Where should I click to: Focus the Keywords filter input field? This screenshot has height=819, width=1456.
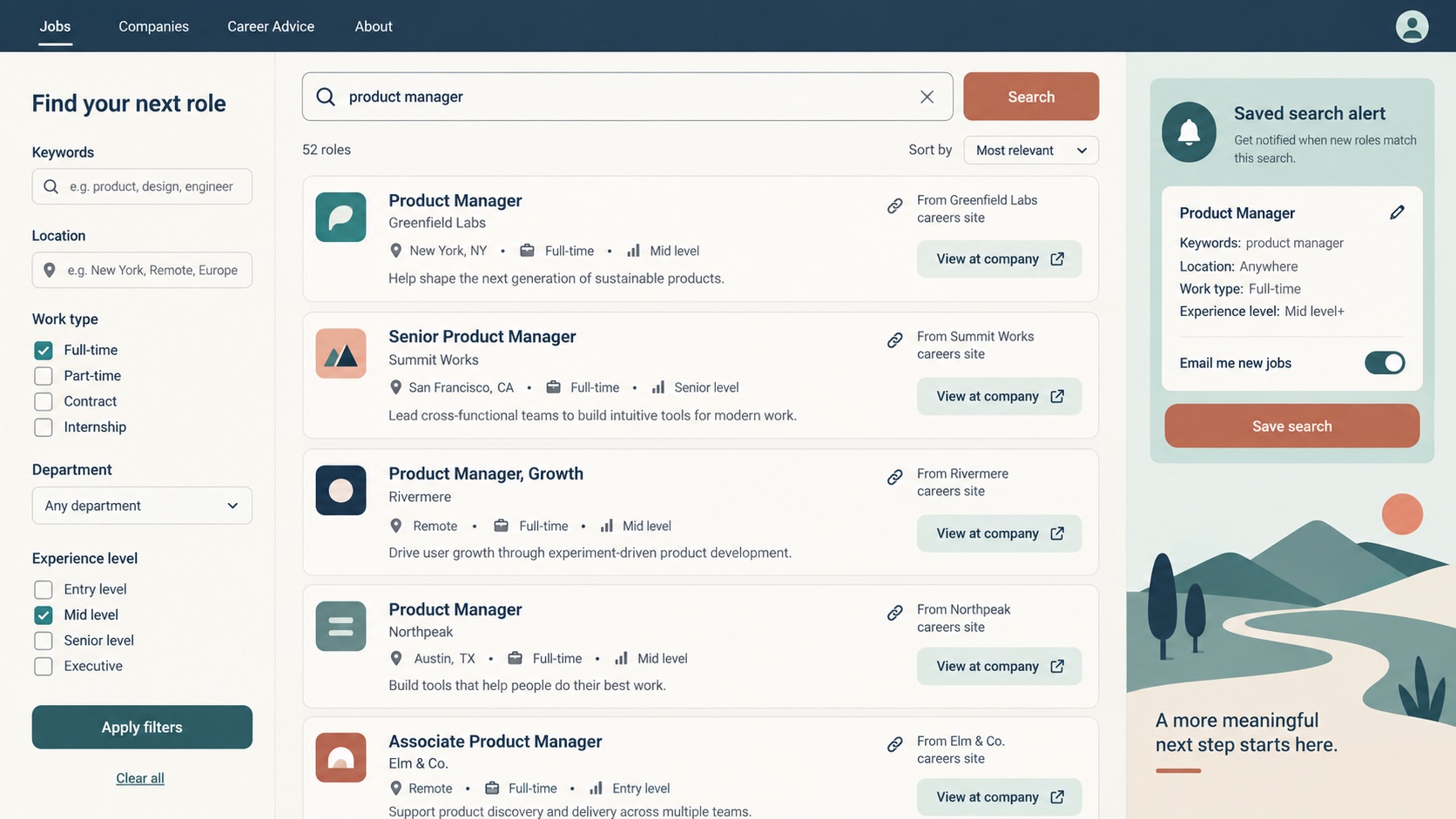coord(142,186)
